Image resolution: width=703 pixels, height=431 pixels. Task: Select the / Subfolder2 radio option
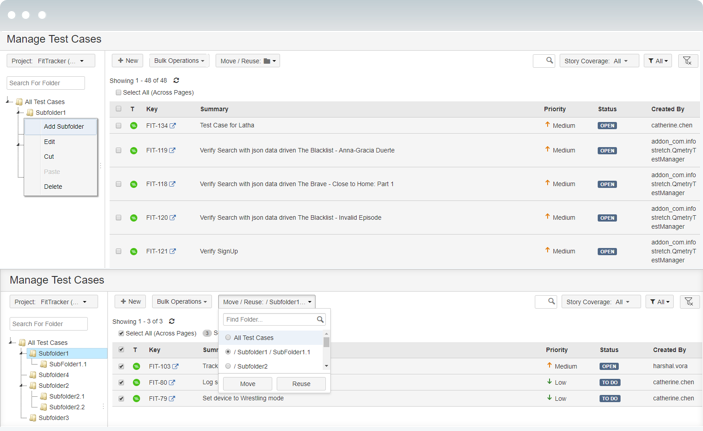[x=228, y=366]
